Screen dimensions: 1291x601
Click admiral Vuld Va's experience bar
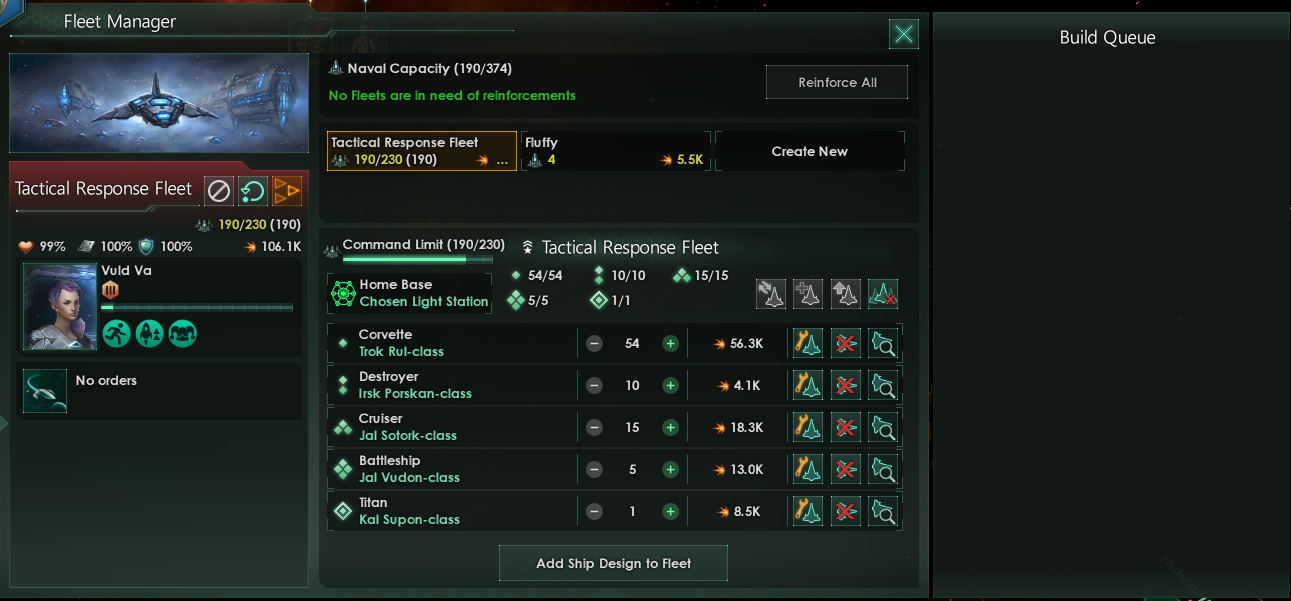pos(196,308)
